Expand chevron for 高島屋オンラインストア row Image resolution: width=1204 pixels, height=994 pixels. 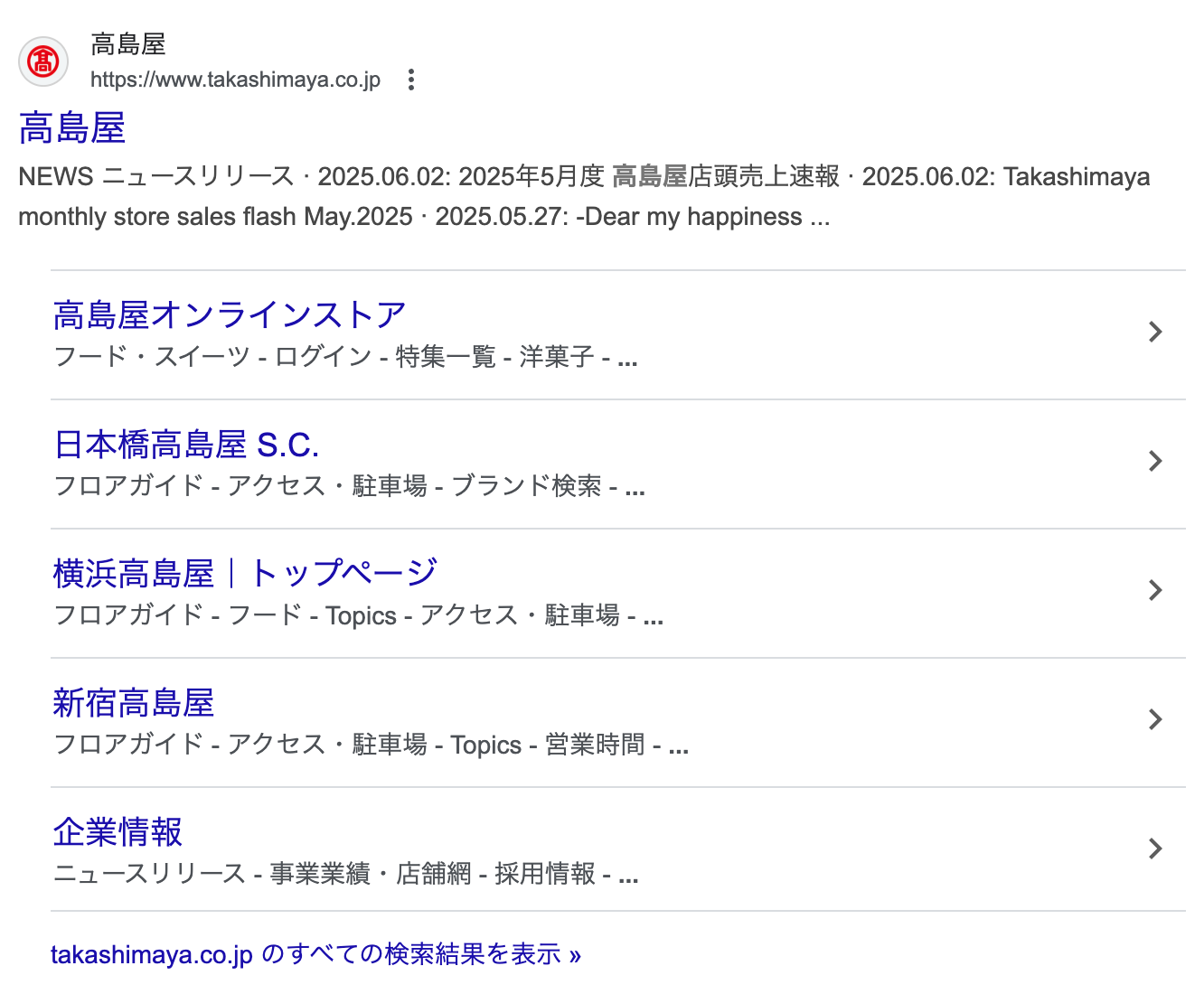point(1154,332)
